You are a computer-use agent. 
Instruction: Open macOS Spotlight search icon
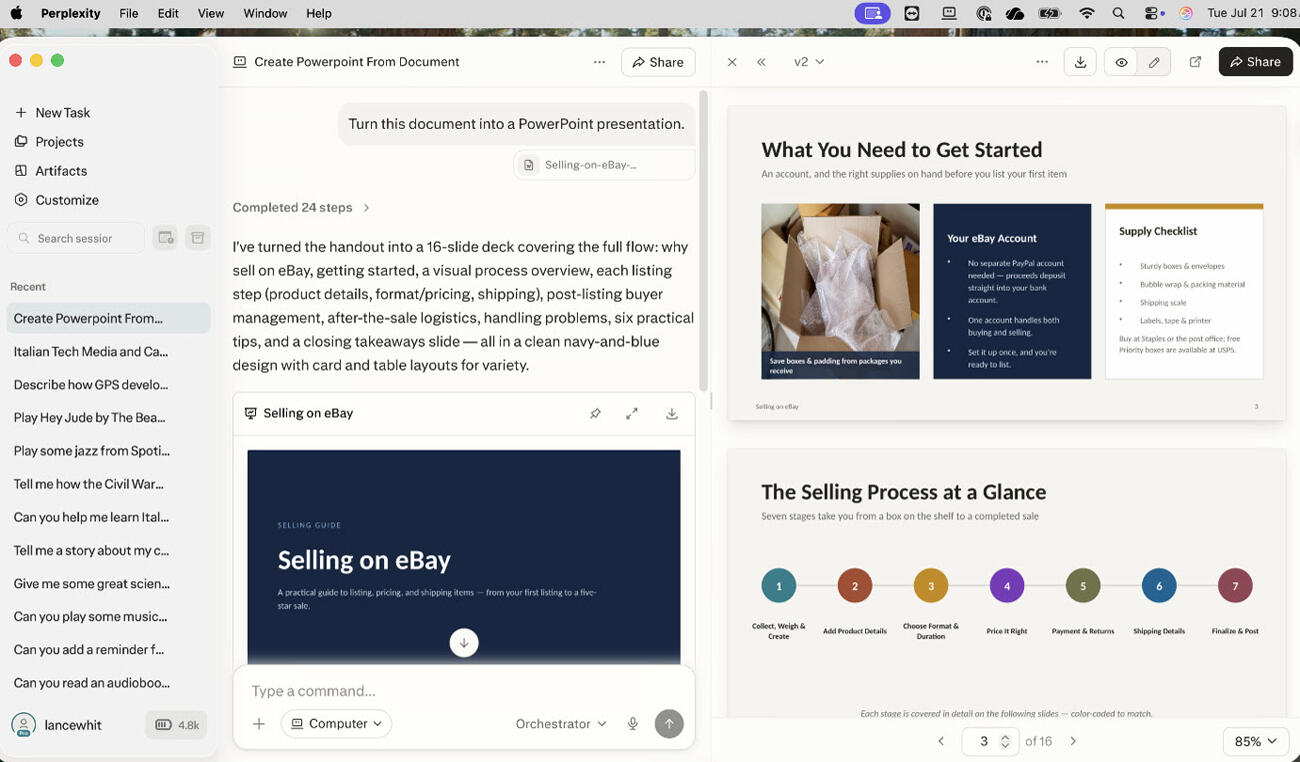click(x=1119, y=13)
